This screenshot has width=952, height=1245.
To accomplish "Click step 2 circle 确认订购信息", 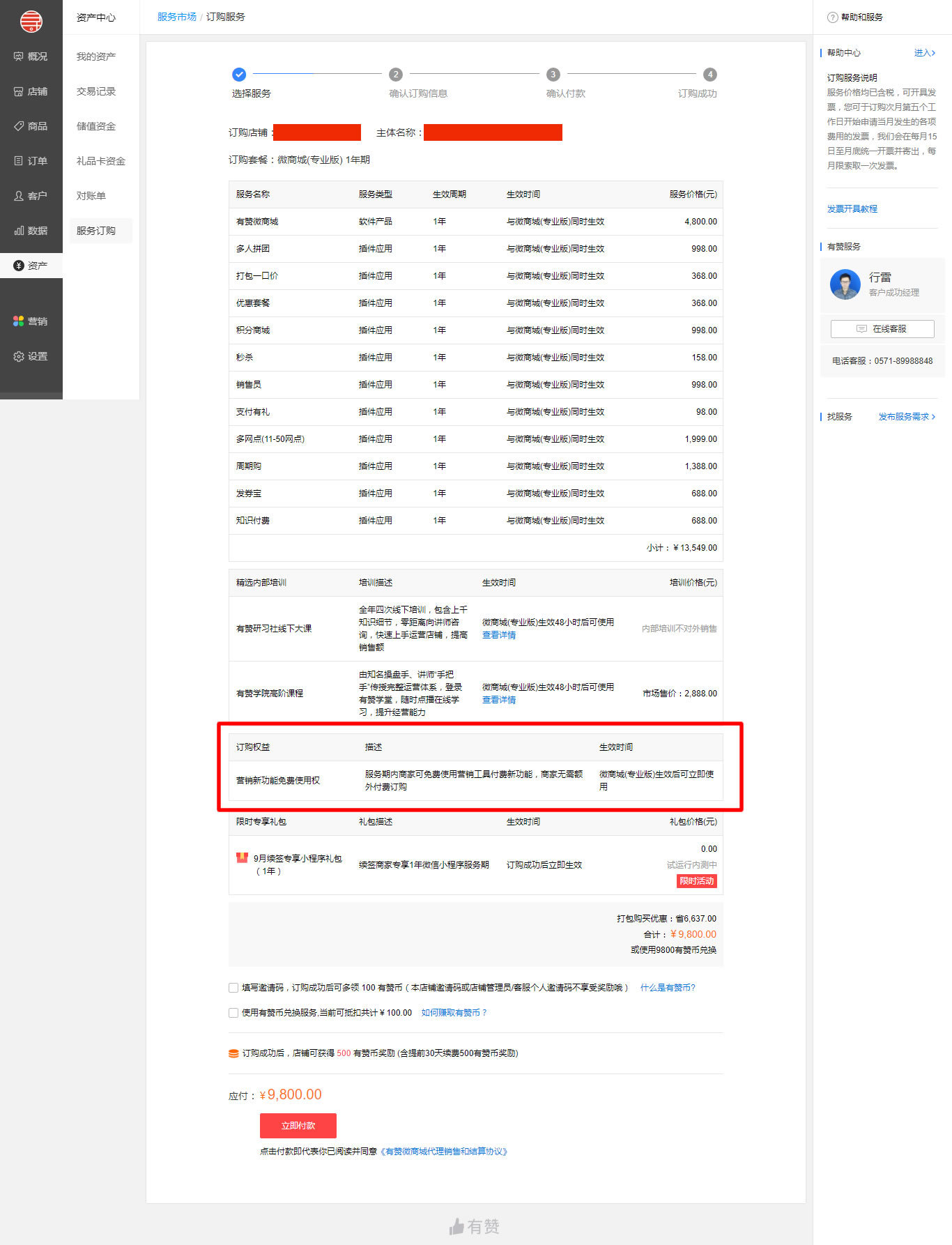I will coord(396,74).
